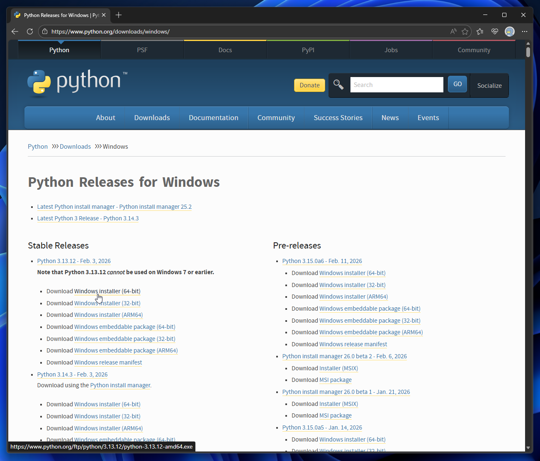Viewport: 540px width, 461px height.
Task: Click the Python logo
Action: (77, 82)
